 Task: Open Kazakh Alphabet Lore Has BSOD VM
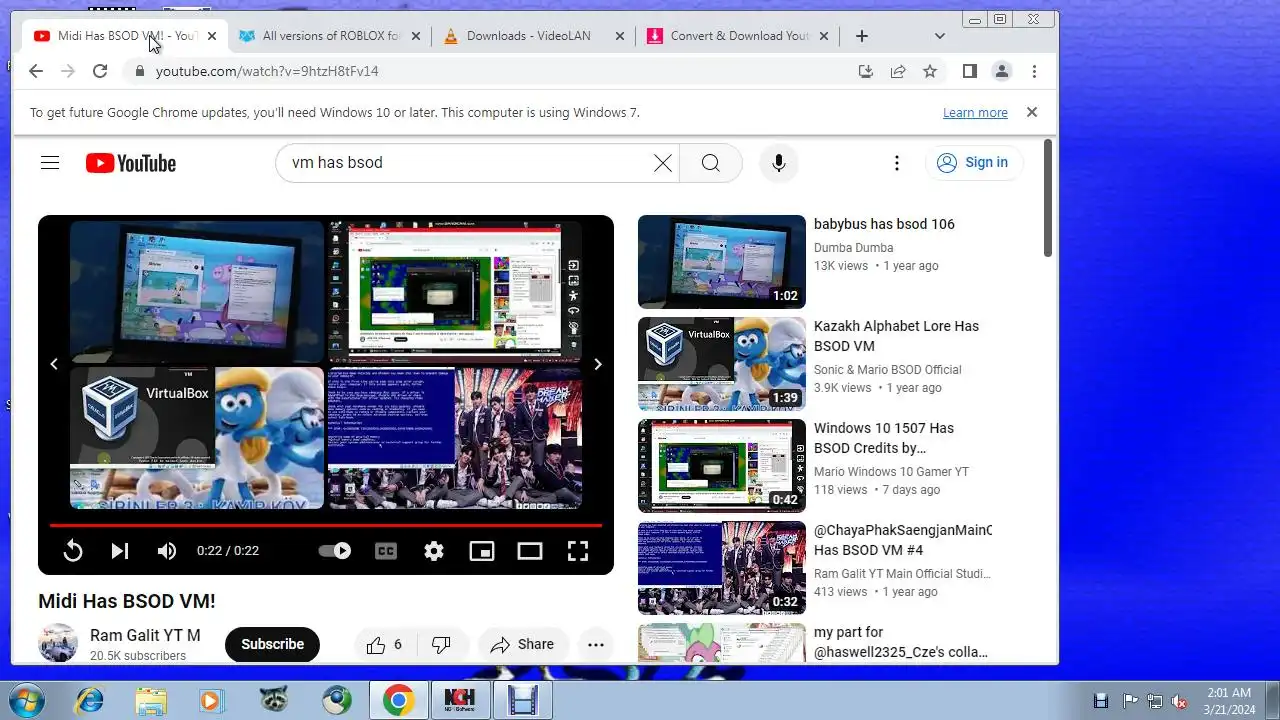(x=896, y=336)
